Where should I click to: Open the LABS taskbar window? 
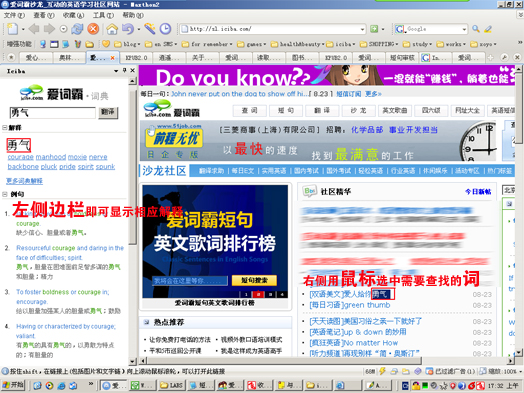click(171, 385)
